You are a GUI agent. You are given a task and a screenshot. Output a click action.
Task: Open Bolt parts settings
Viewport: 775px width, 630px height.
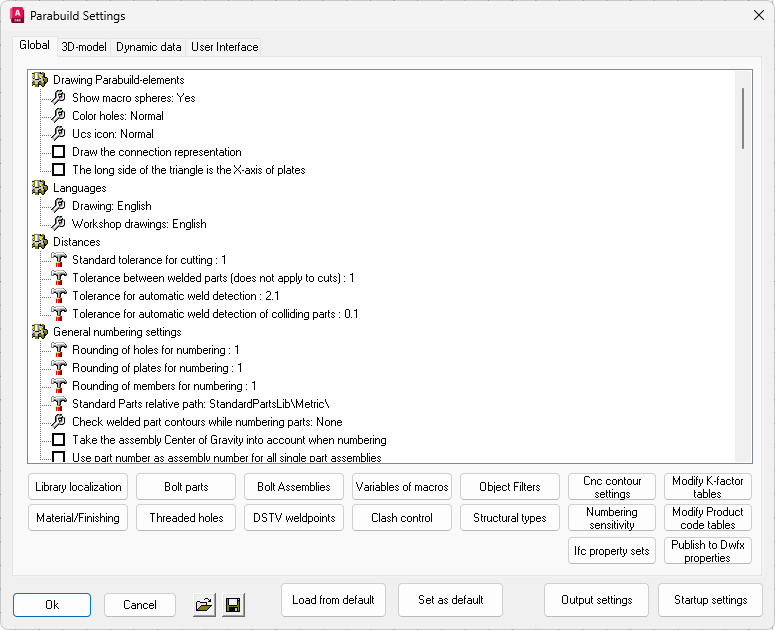[186, 487]
